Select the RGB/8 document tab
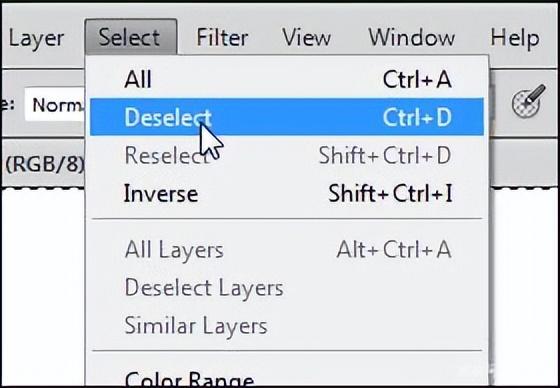 [x=45, y=165]
